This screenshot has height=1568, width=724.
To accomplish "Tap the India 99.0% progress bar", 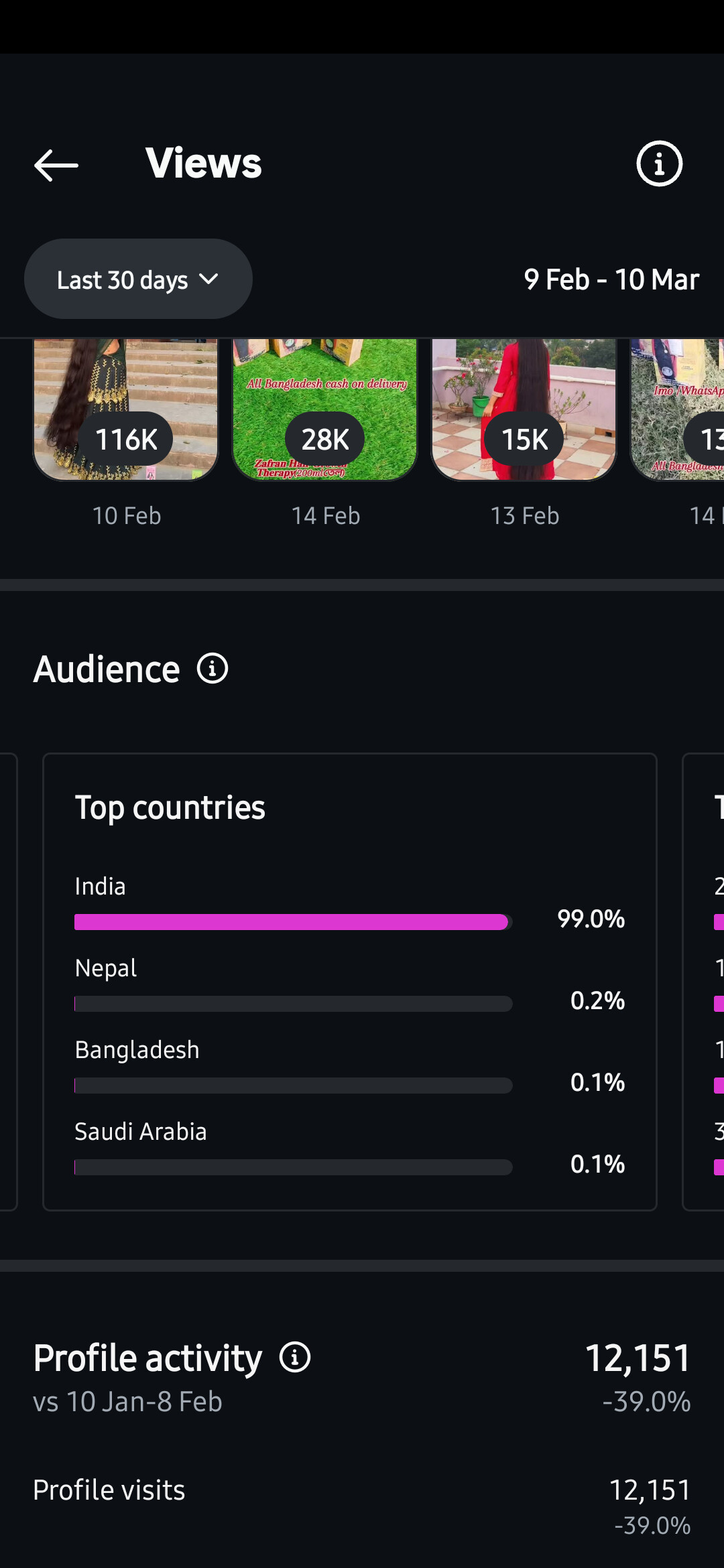I will pos(293,922).
